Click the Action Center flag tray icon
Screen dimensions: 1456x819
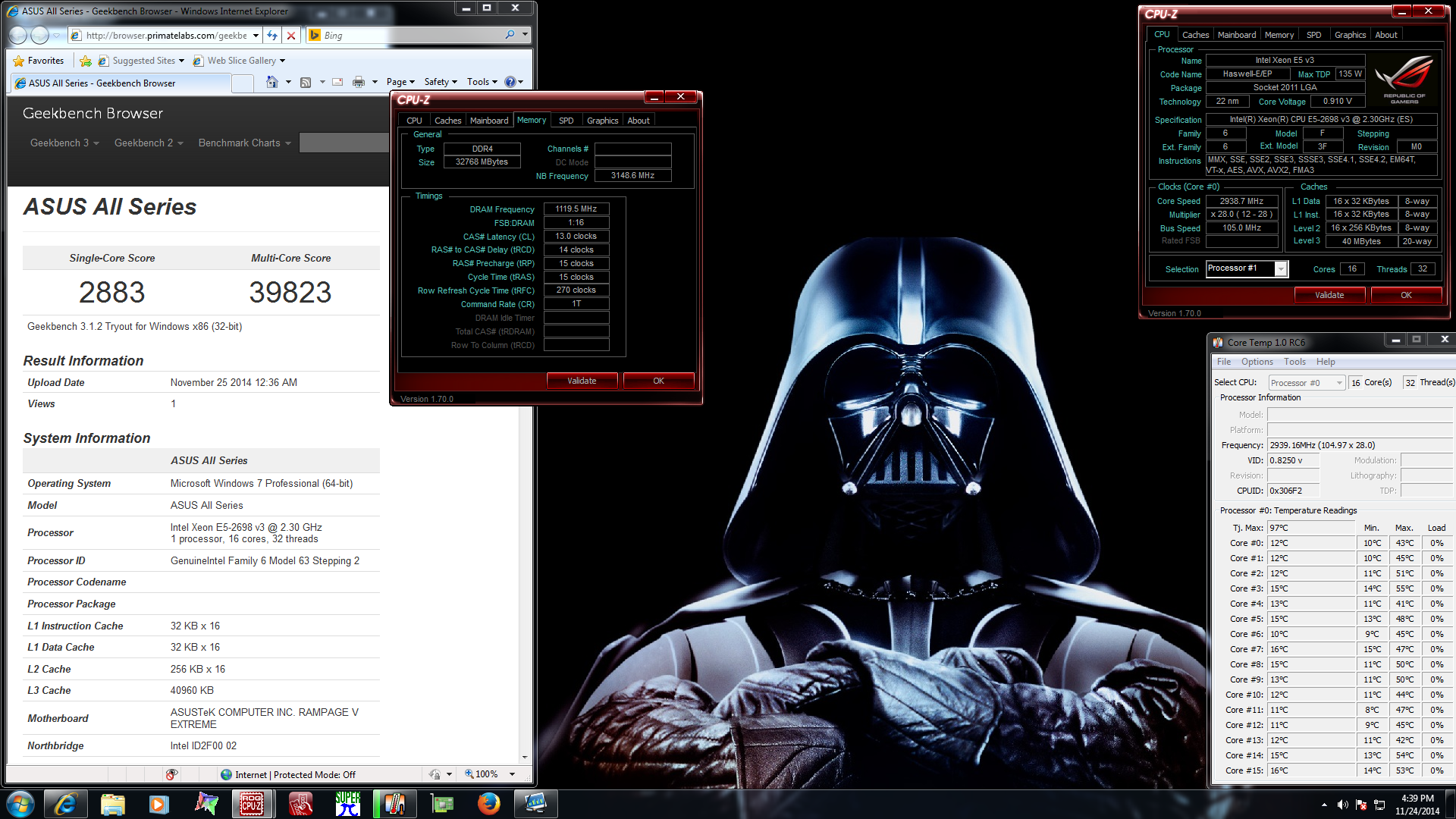coord(1361,805)
